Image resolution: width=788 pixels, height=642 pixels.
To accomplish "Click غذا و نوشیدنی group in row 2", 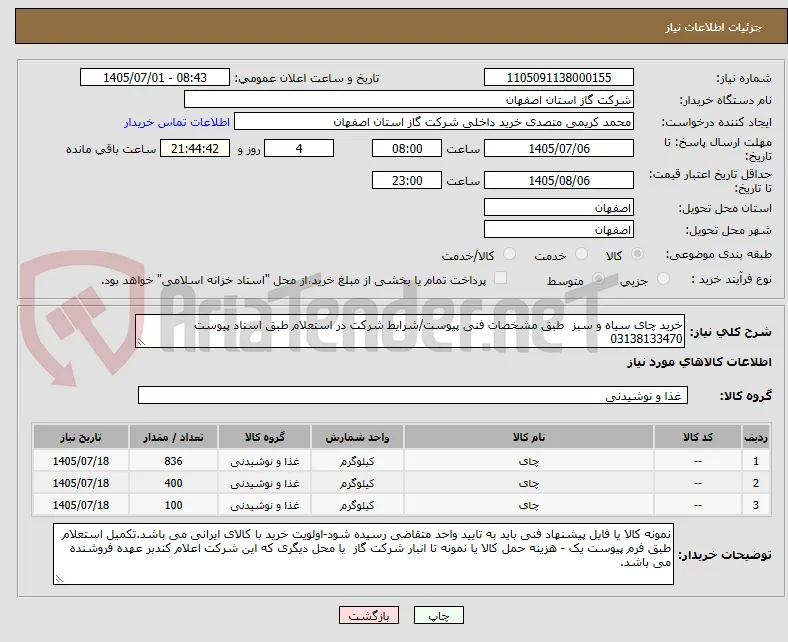I will tap(265, 484).
